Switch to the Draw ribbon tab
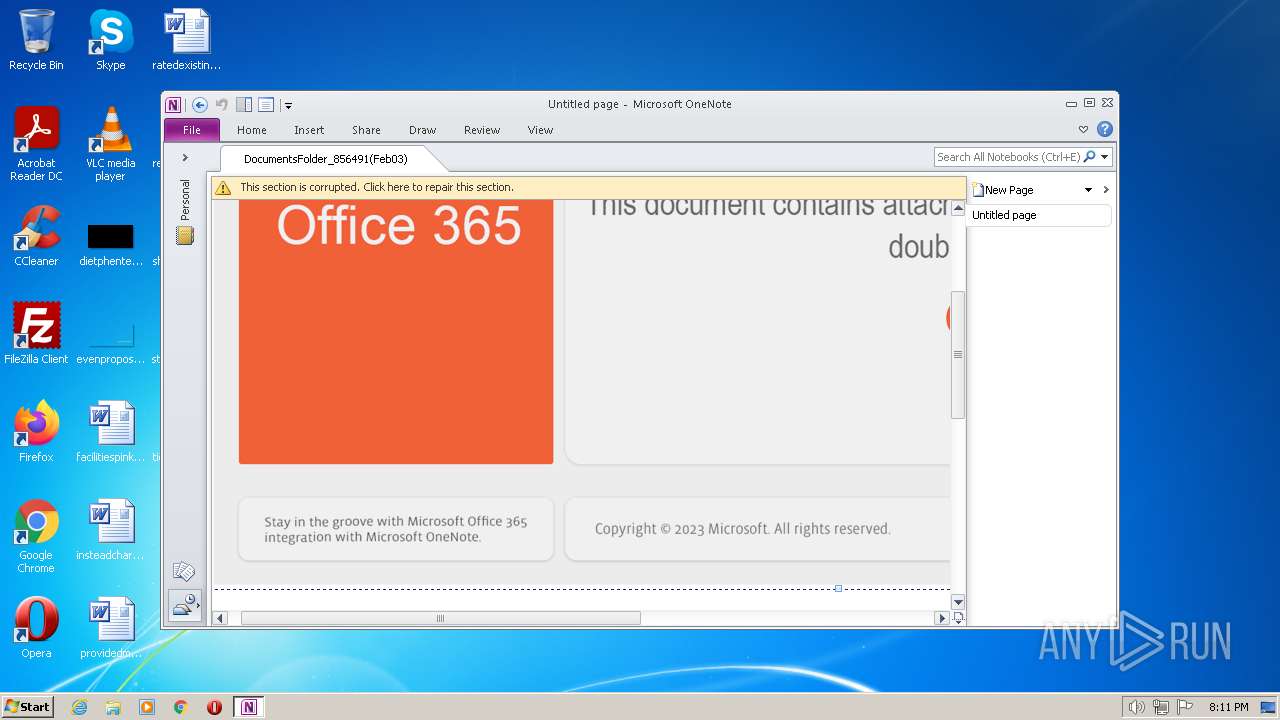1280x720 pixels. pyautogui.click(x=423, y=130)
